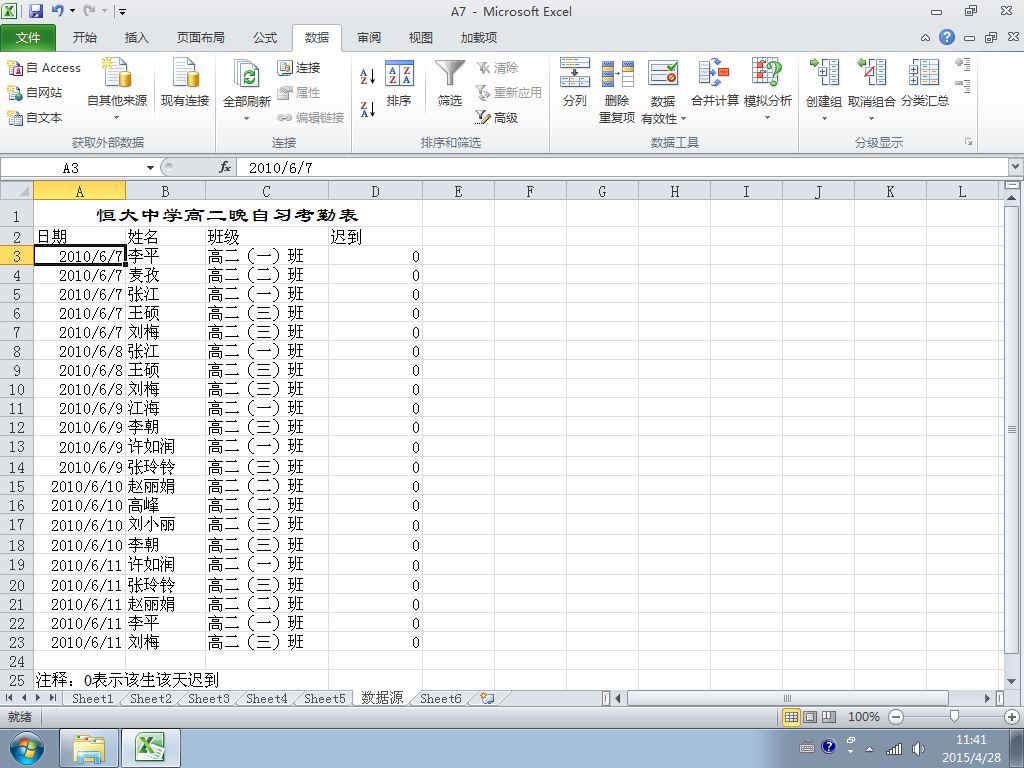Image resolution: width=1024 pixels, height=768 pixels.
Task: Click the Data Validation icon (数据有效性)
Action: point(663,74)
